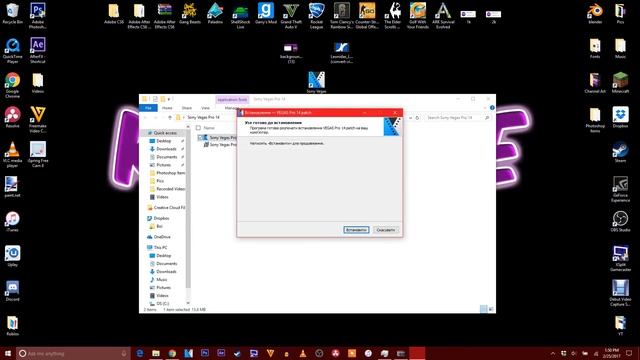
Task: Select the Gang Beasts desktop shortcut
Action: tap(190, 13)
